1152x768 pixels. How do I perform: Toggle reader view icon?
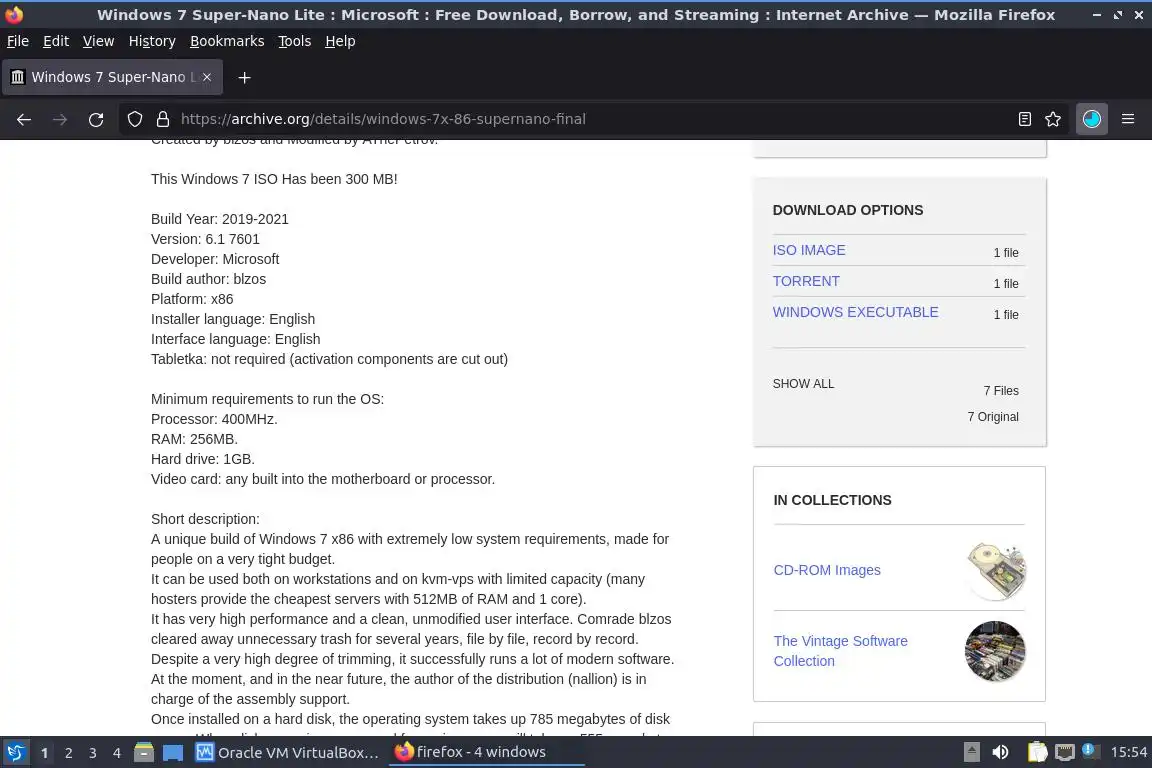pos(1024,119)
